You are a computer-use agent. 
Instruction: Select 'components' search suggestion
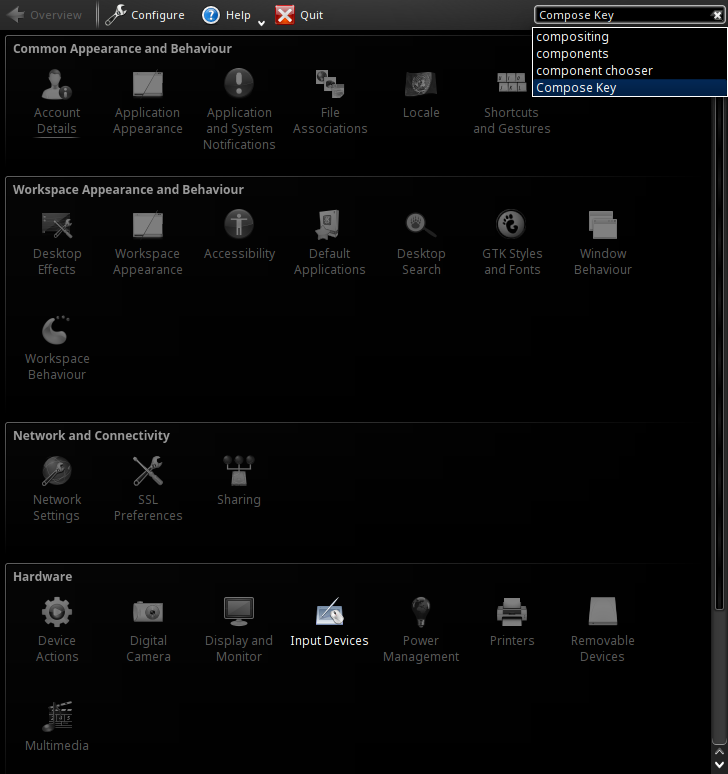[x=629, y=53]
